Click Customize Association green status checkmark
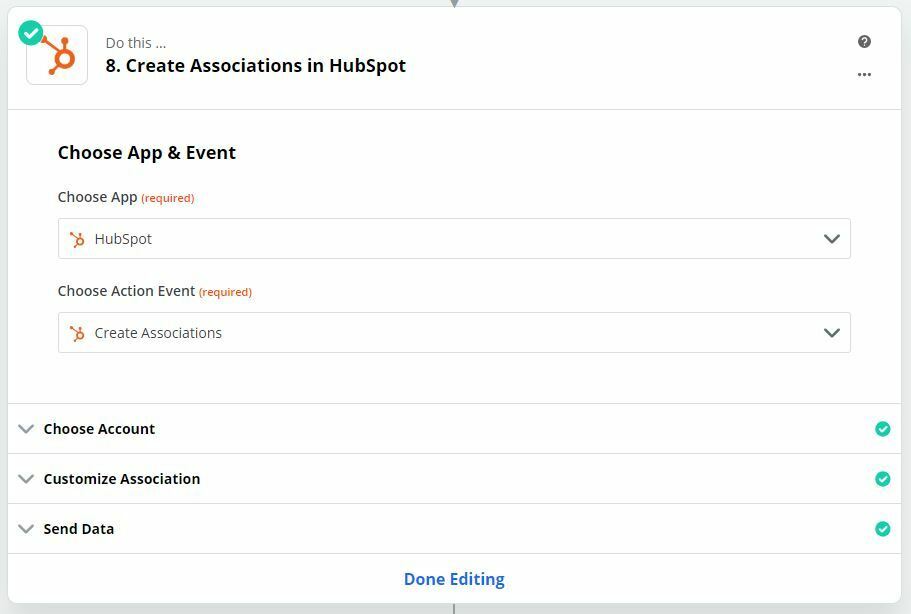The width and height of the screenshot is (911, 614). point(883,479)
